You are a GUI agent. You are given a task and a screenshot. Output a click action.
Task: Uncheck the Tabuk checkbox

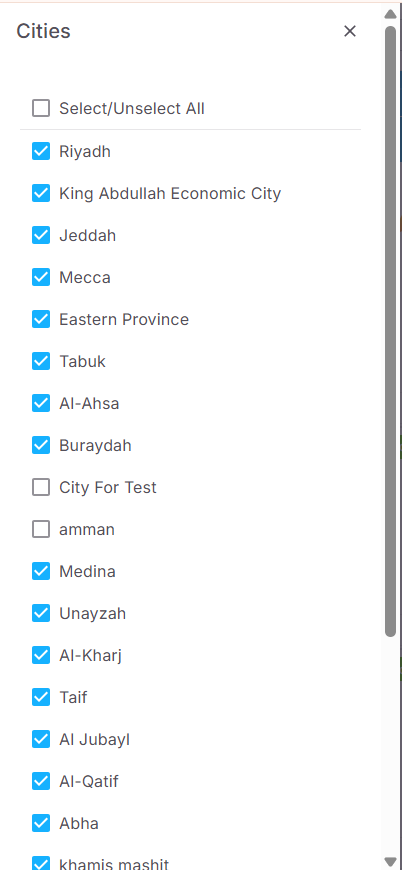[41, 361]
